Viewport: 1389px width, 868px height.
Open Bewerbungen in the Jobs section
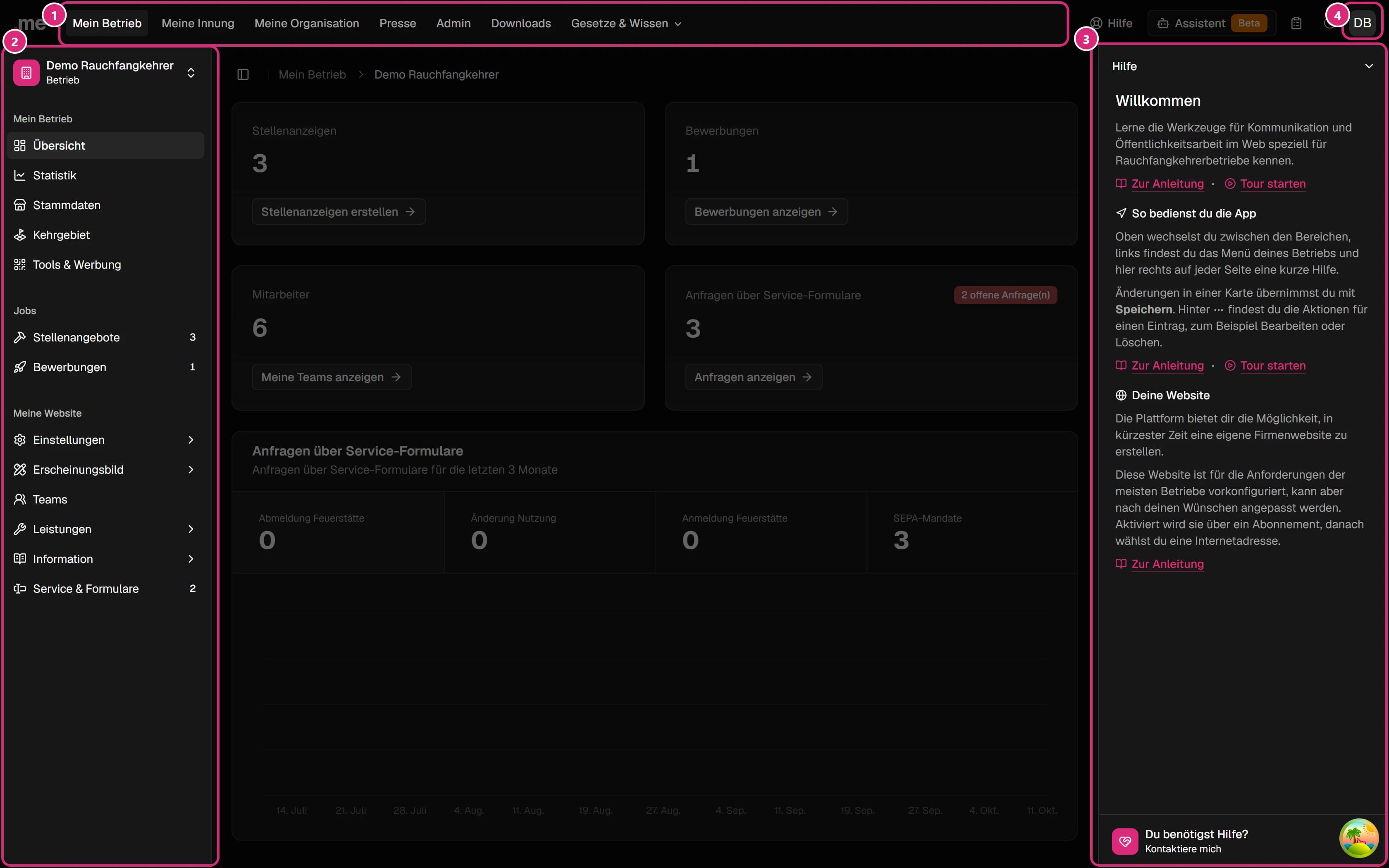105,367
